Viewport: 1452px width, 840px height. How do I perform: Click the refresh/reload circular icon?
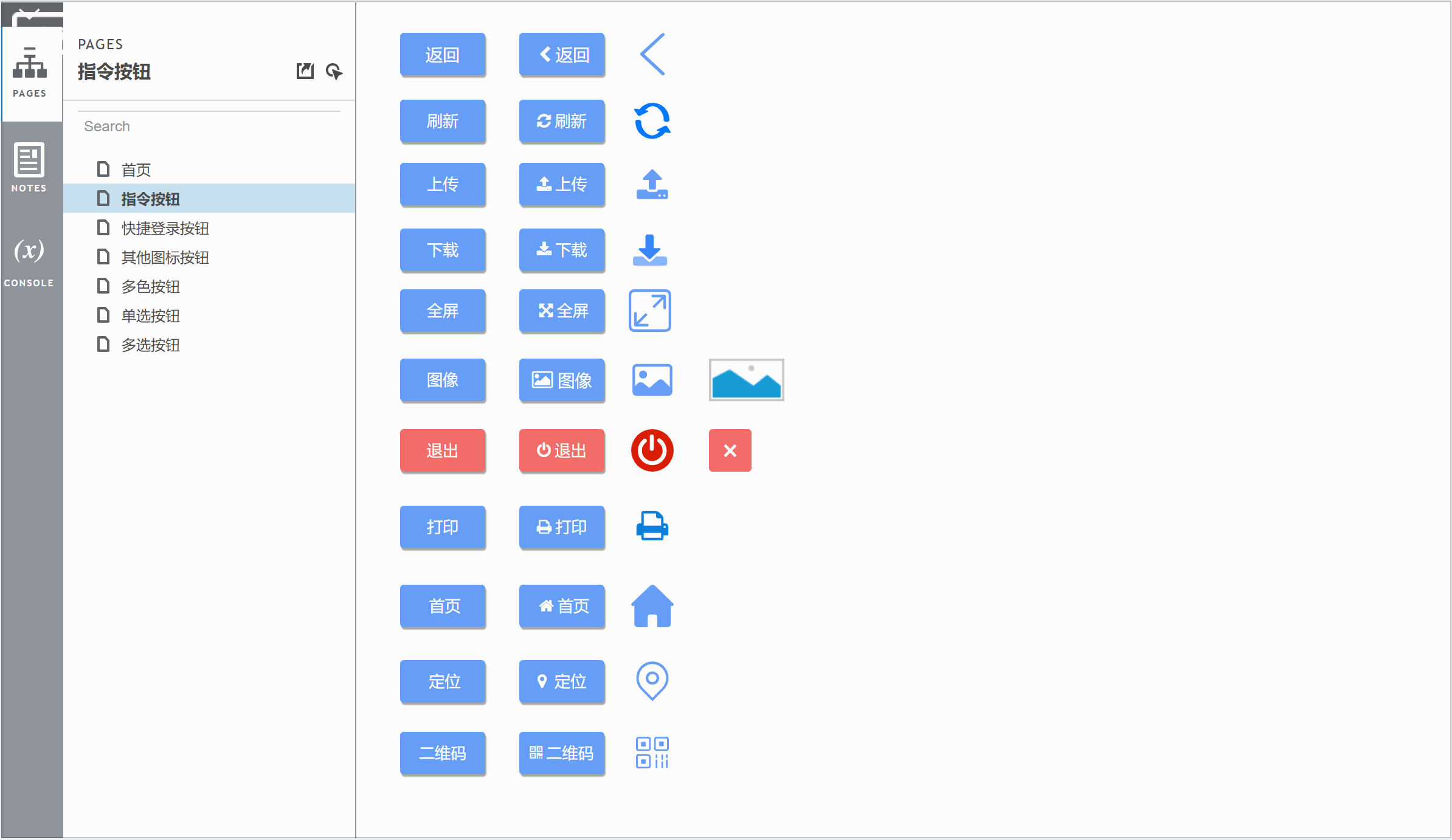pos(652,121)
